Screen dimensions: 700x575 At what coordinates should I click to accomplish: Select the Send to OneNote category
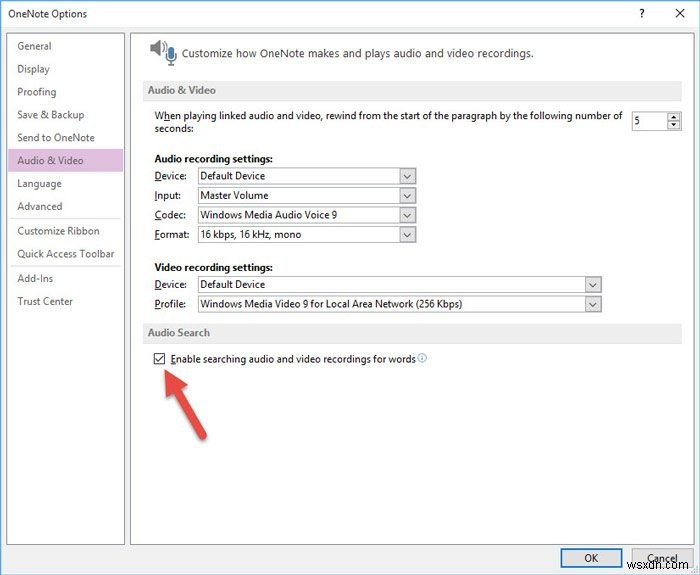(x=65, y=138)
